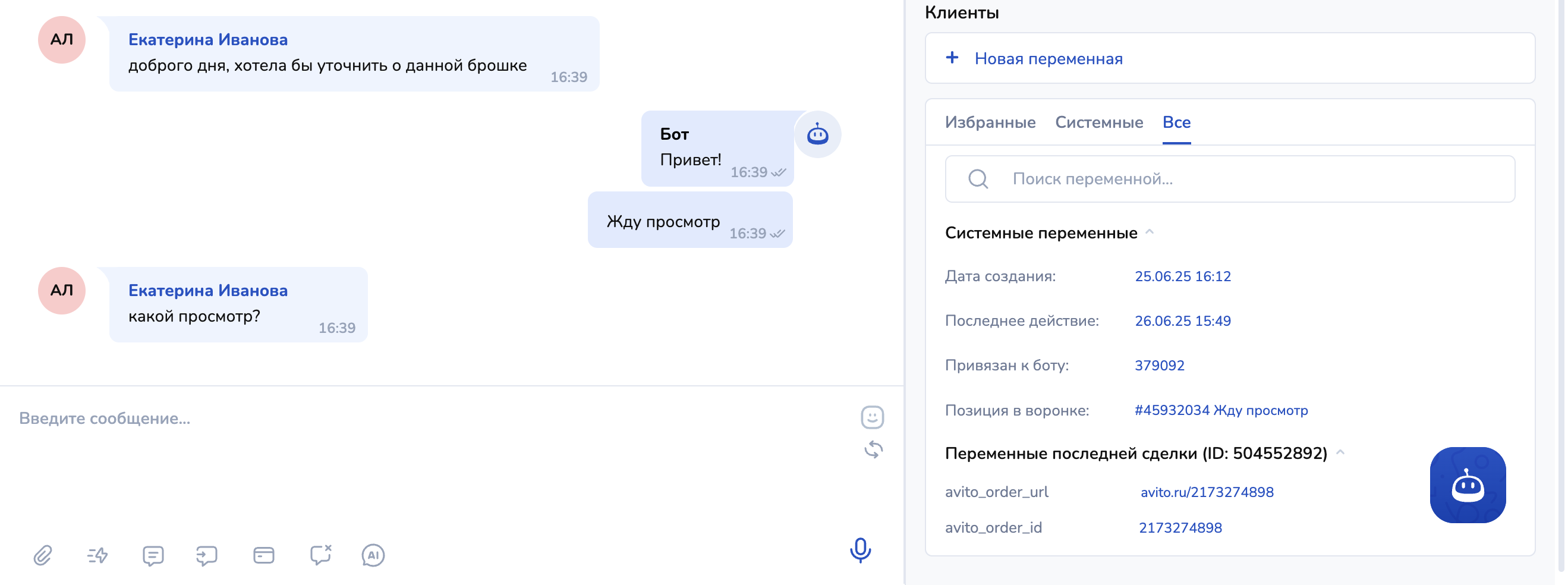Click the circular arrows refresh icon

point(874,450)
